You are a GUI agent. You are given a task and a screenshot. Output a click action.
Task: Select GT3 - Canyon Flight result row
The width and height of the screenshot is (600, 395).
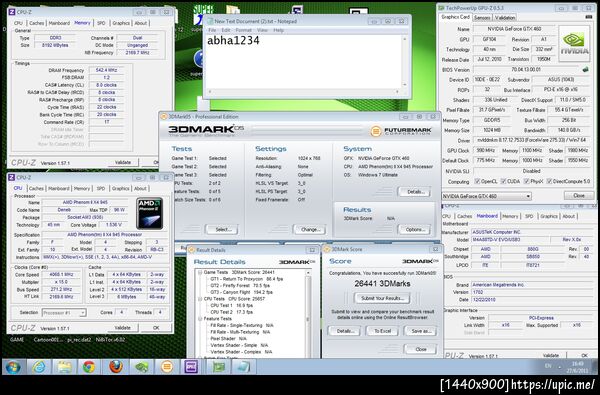pos(241,292)
